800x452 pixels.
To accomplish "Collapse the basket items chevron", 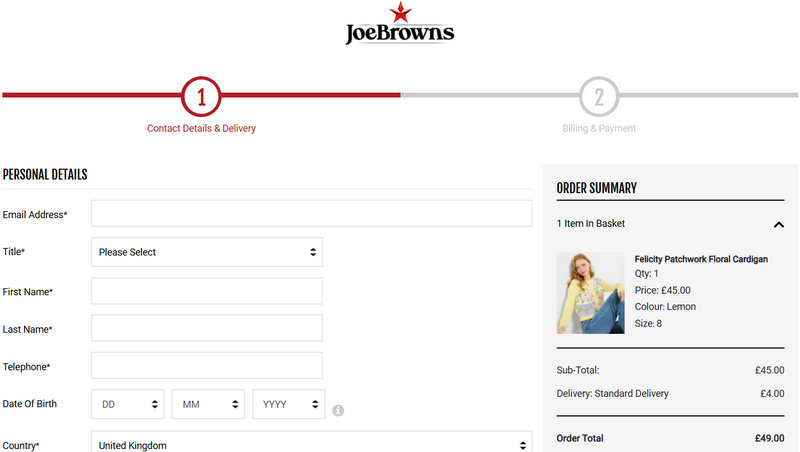I will pos(779,224).
